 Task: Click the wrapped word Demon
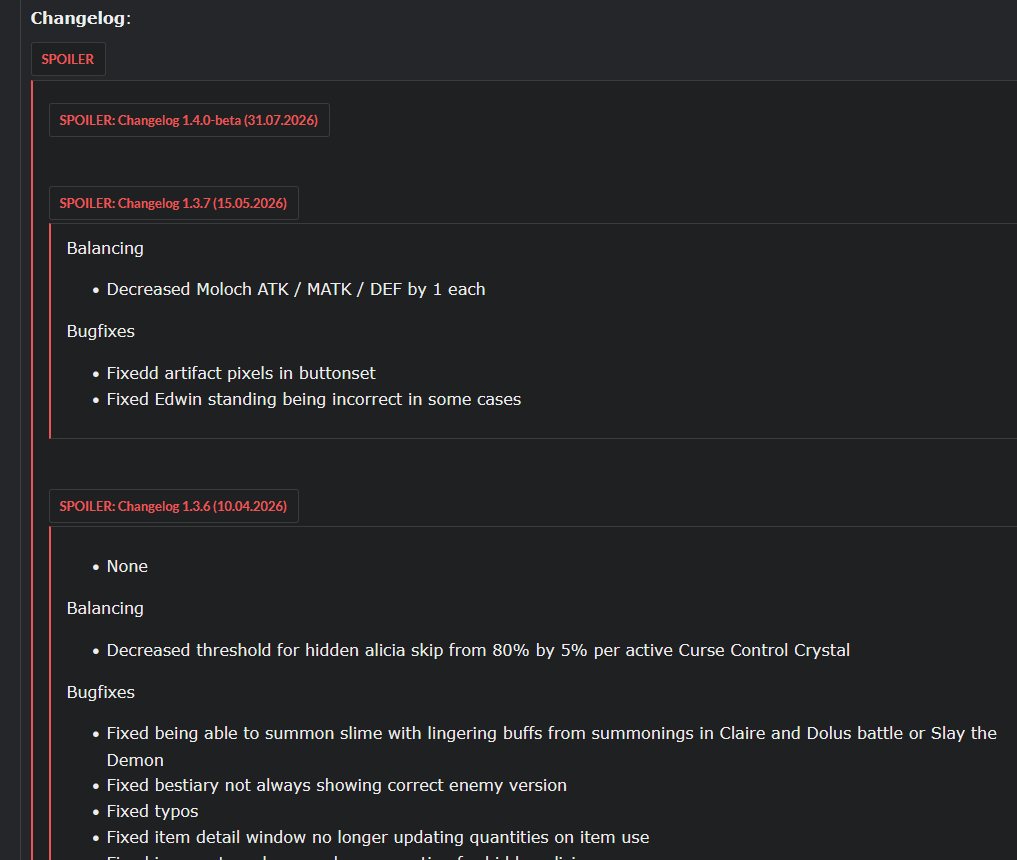135,760
